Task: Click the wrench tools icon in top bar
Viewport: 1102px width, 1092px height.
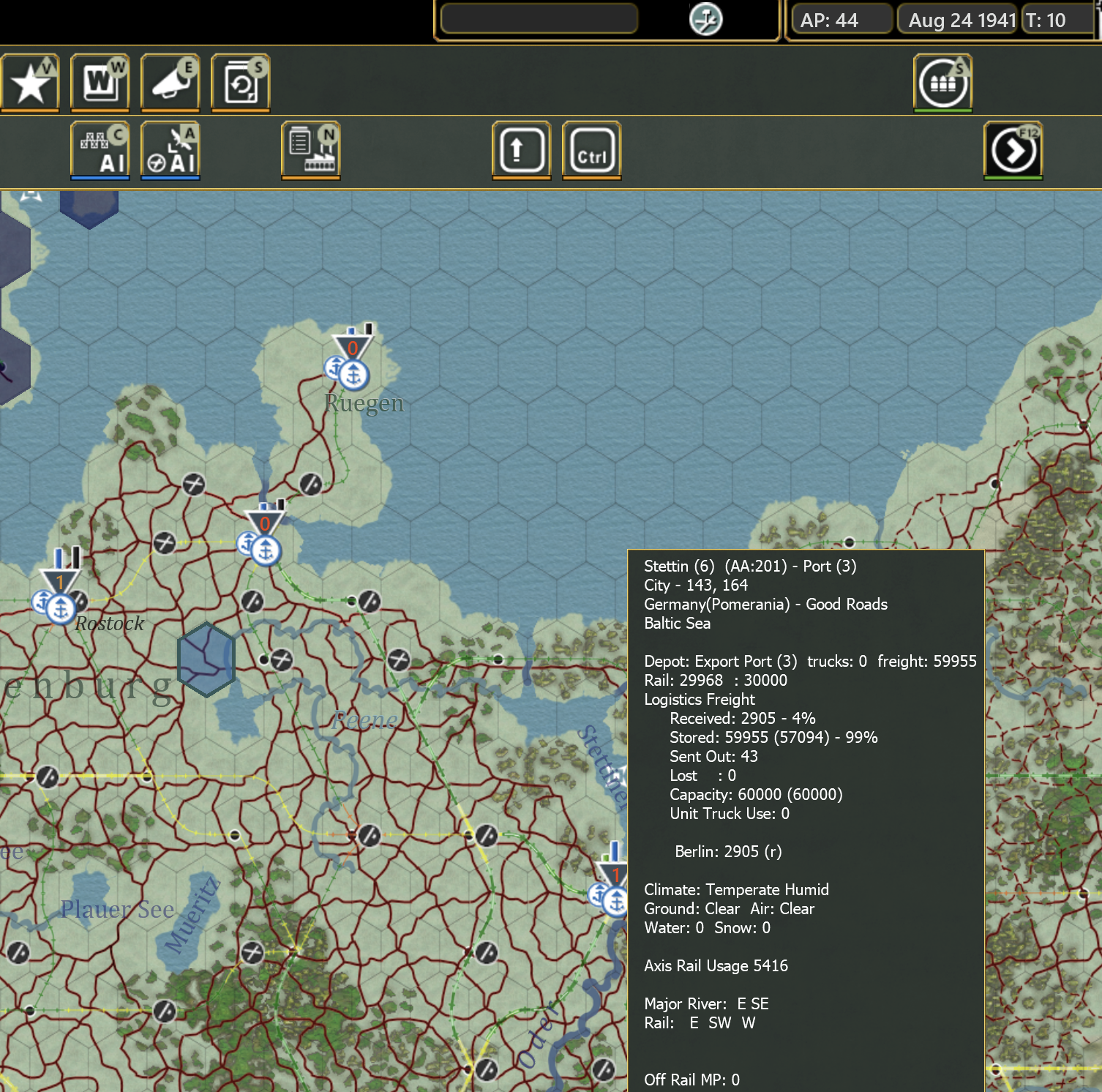Action: pos(705,18)
